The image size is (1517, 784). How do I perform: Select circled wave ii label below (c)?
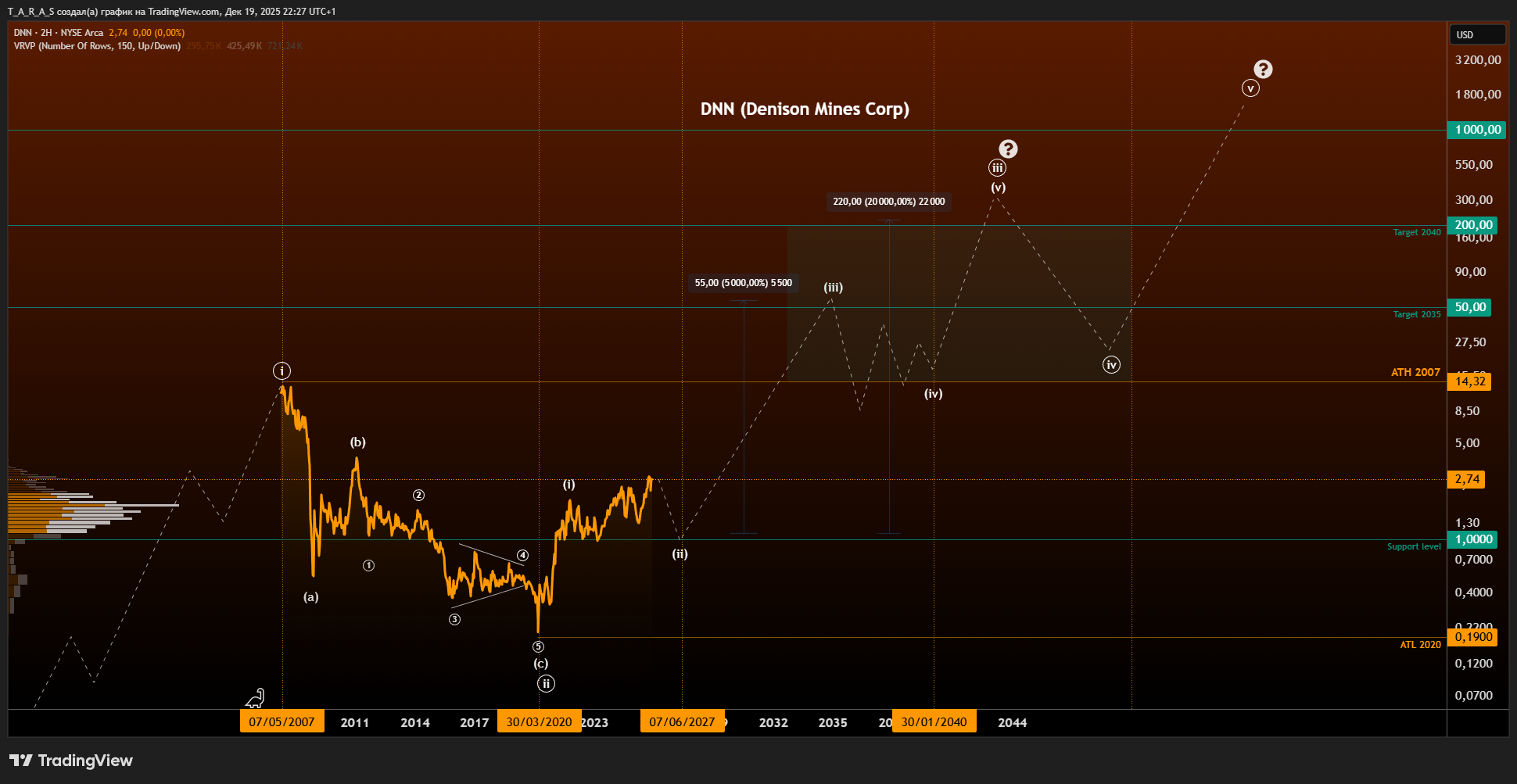point(546,684)
